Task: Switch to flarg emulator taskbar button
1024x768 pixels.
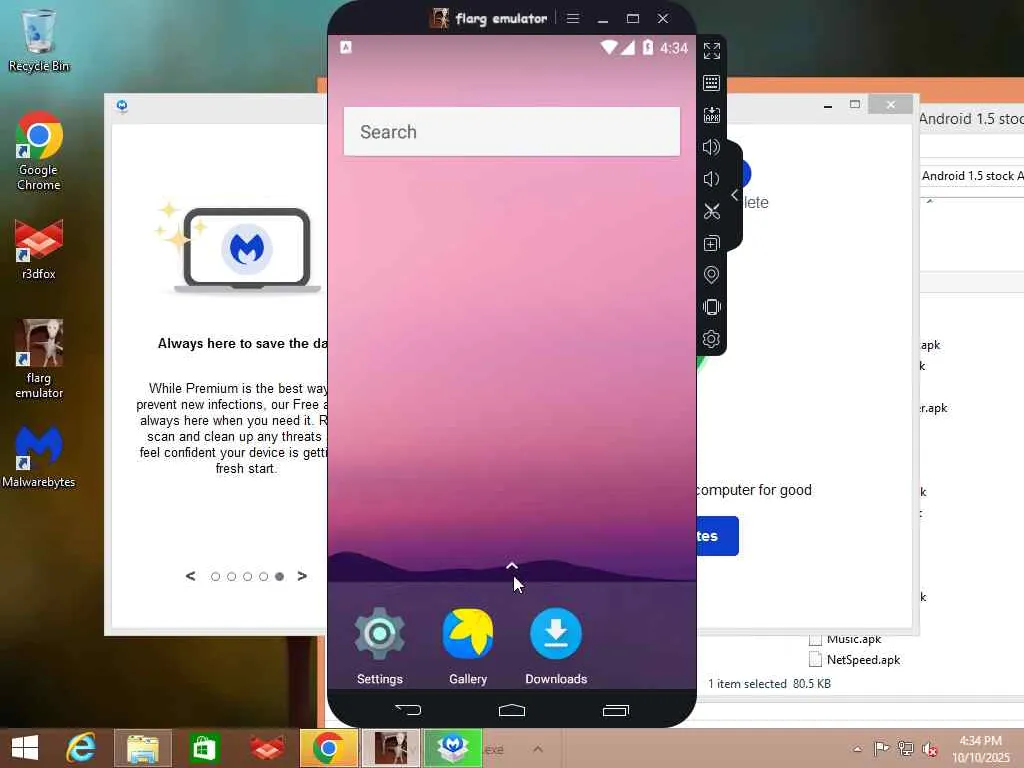Action: [391, 748]
